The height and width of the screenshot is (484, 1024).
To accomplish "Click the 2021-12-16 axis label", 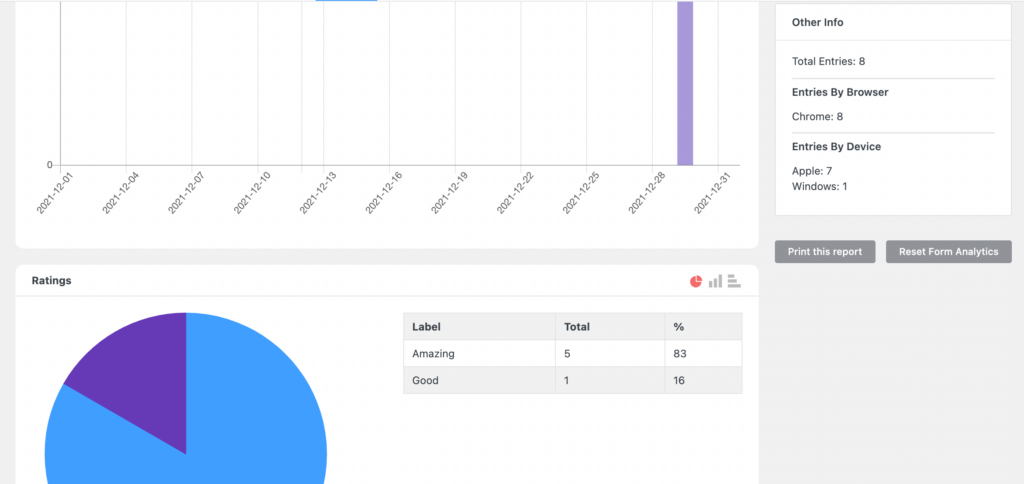I will tap(382, 193).
